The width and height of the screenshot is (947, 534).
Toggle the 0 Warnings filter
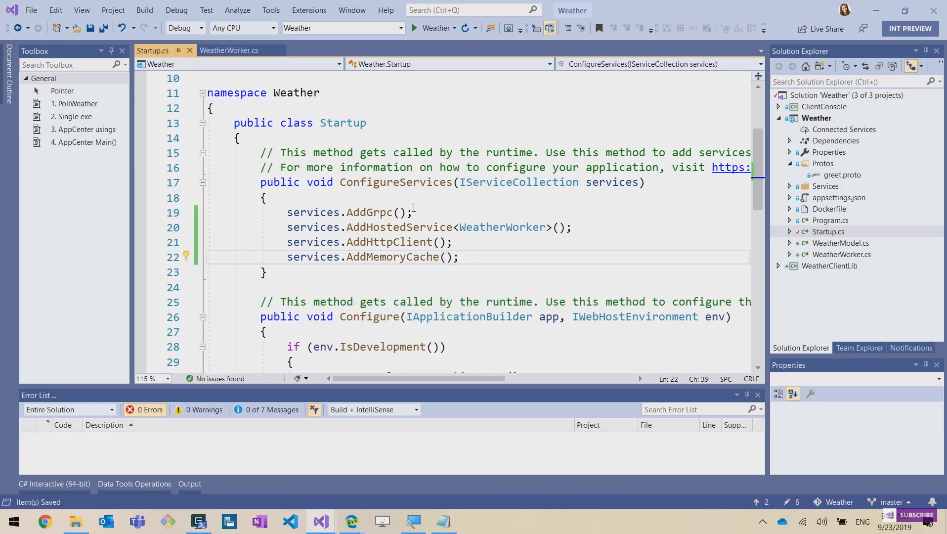pyautogui.click(x=197, y=409)
